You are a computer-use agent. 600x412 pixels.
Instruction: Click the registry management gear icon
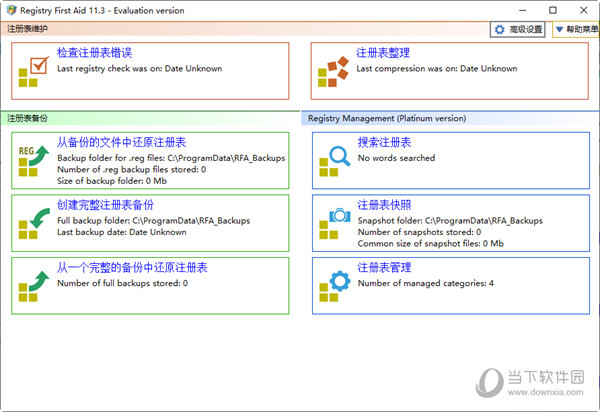(x=335, y=286)
